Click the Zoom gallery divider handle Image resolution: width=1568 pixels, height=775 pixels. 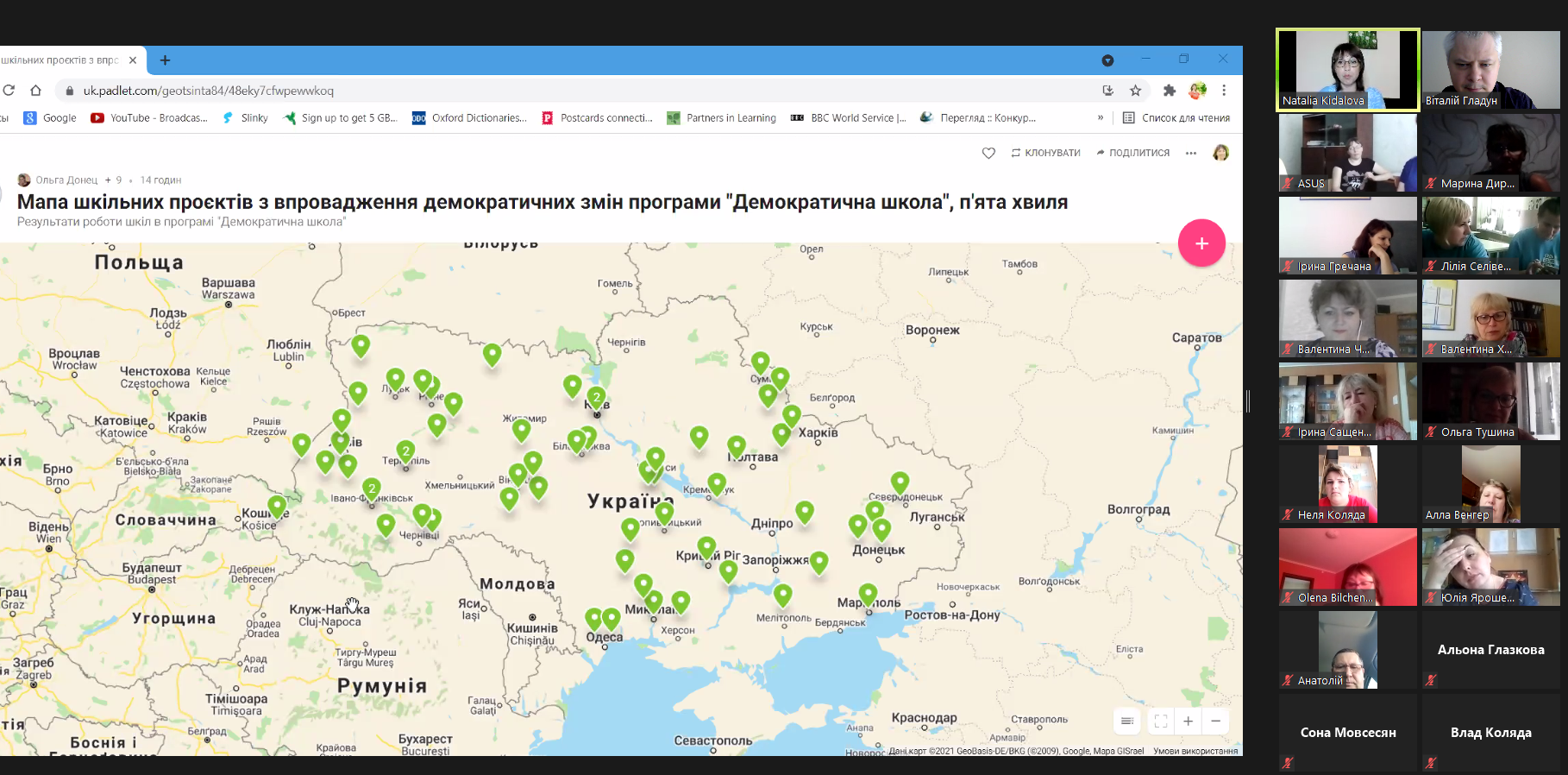pos(1248,400)
